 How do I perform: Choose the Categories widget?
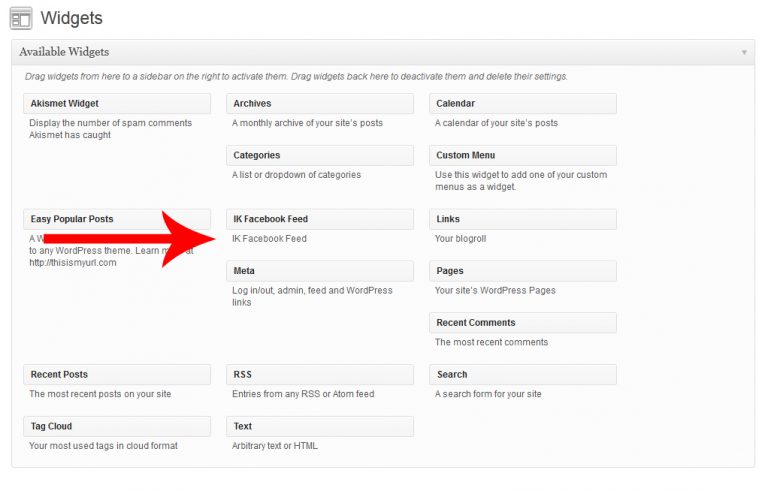click(320, 156)
